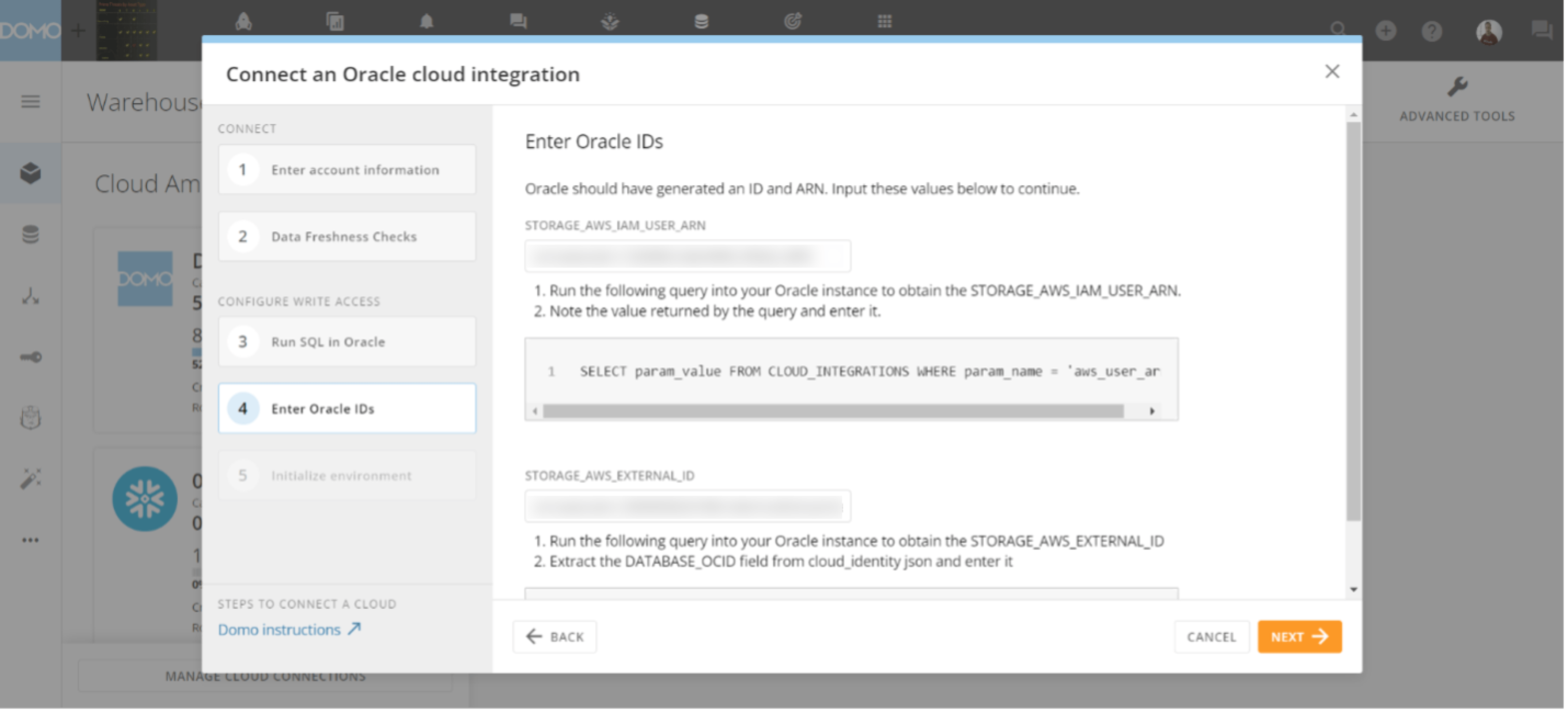This screenshot has width=1568, height=713.
Task: Go to step 3 Run SQL in Oracle
Action: click(348, 342)
